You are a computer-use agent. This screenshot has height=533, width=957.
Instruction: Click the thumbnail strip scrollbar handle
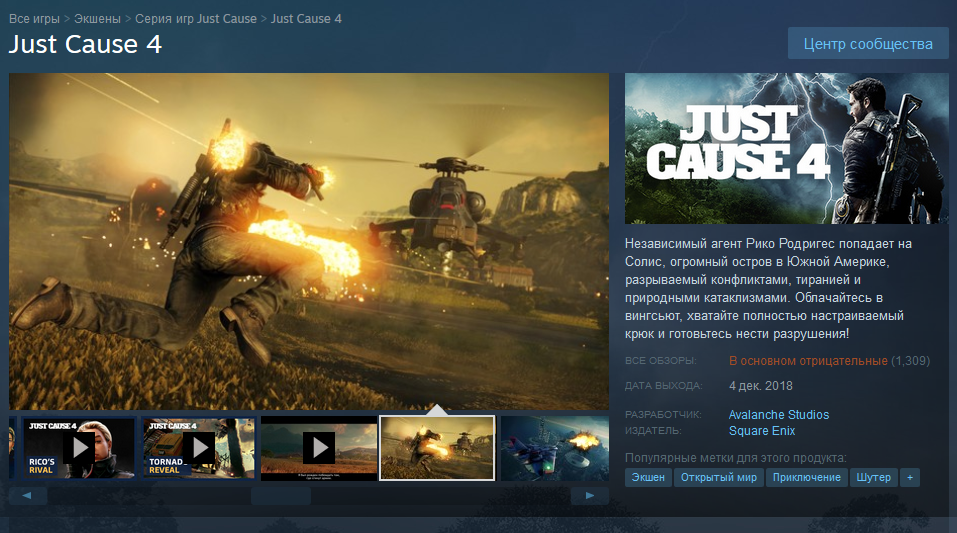click(x=281, y=496)
